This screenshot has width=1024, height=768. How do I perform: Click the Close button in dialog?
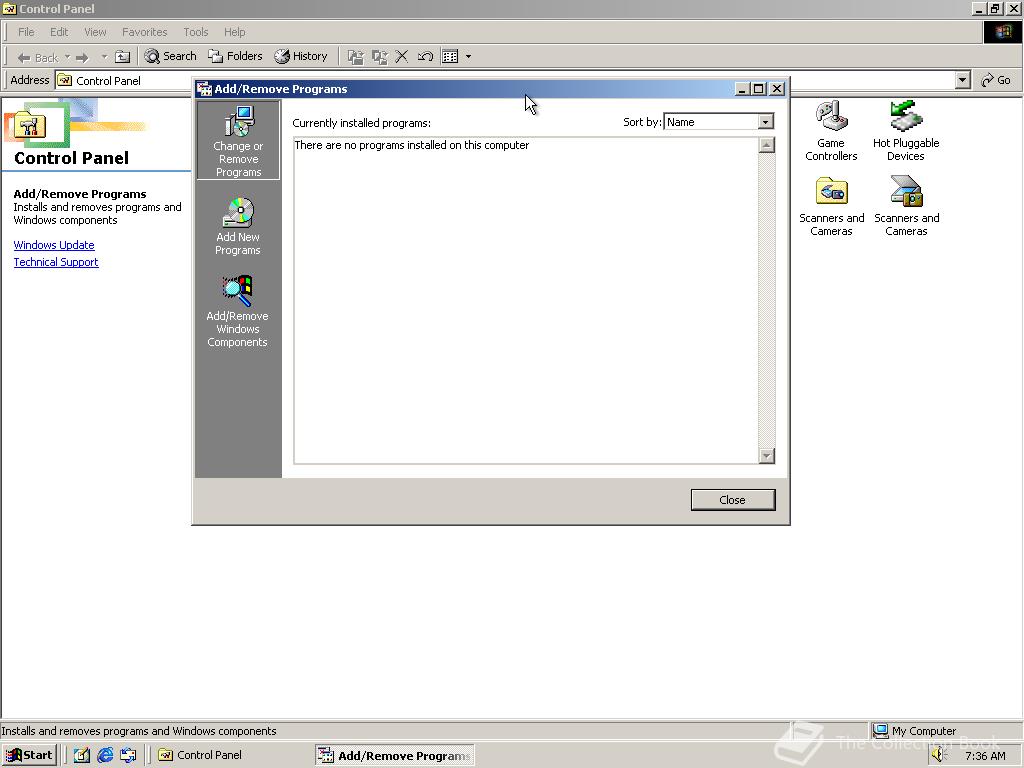pos(733,500)
